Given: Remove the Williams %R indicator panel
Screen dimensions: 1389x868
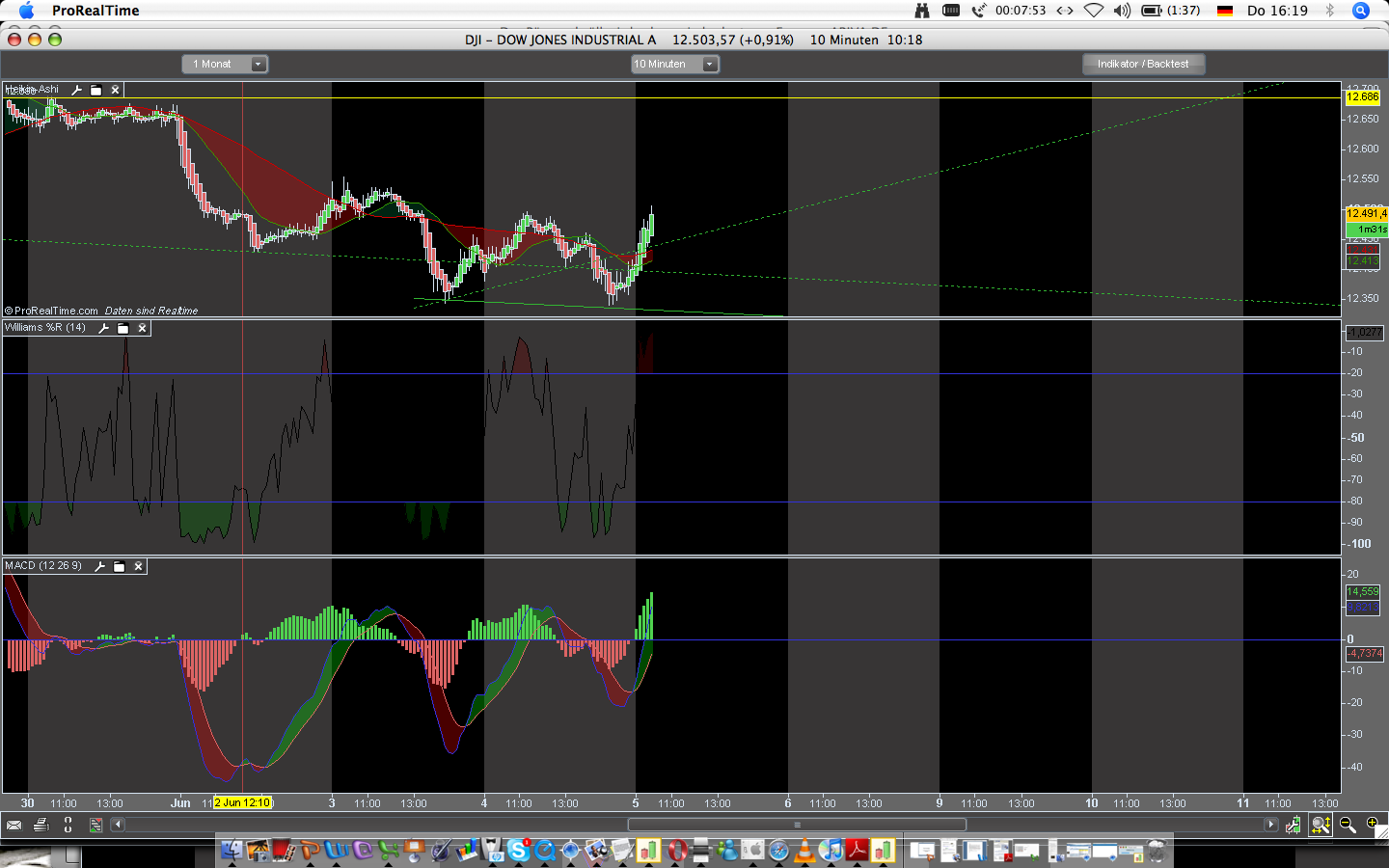Looking at the screenshot, I should (x=143, y=328).
